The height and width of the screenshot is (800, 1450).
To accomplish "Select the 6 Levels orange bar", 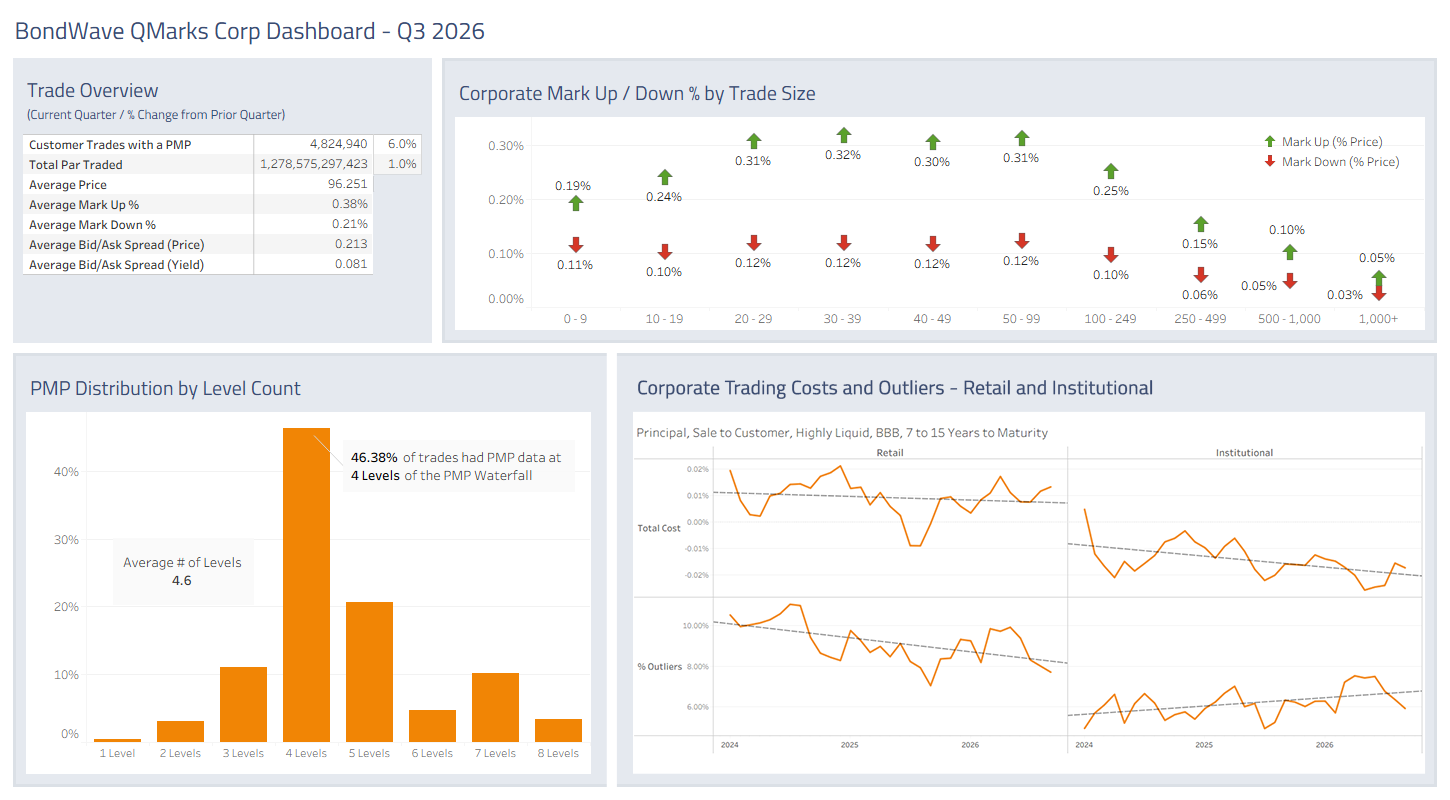I will tap(432, 726).
